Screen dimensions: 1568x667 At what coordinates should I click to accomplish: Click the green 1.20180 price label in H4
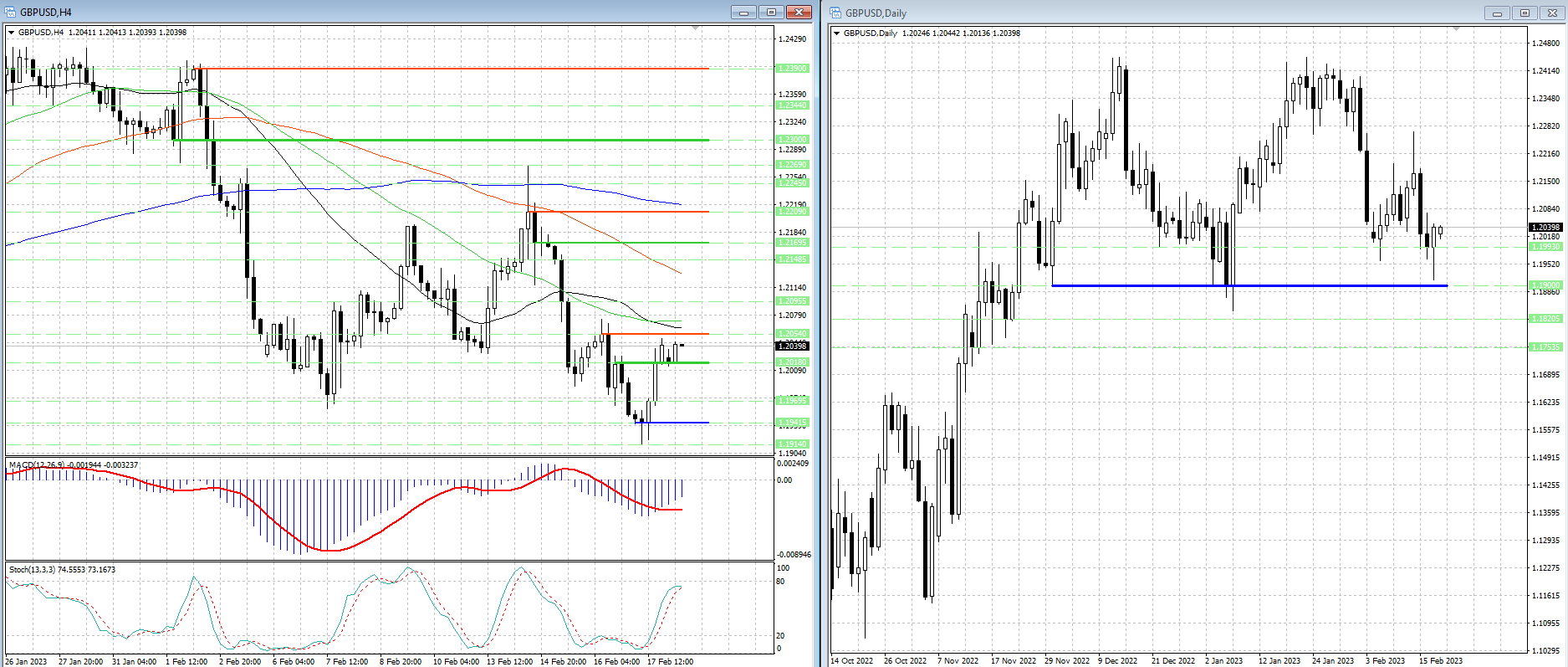[792, 362]
